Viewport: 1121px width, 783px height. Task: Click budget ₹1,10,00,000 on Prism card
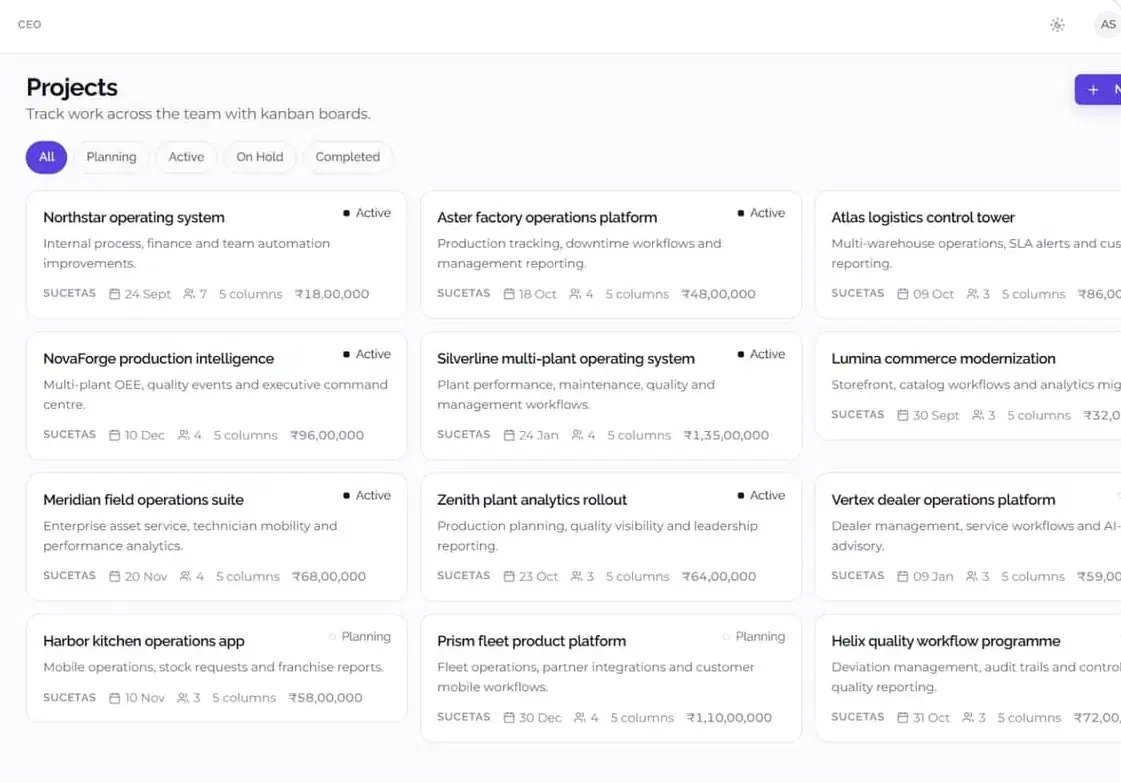click(729, 717)
